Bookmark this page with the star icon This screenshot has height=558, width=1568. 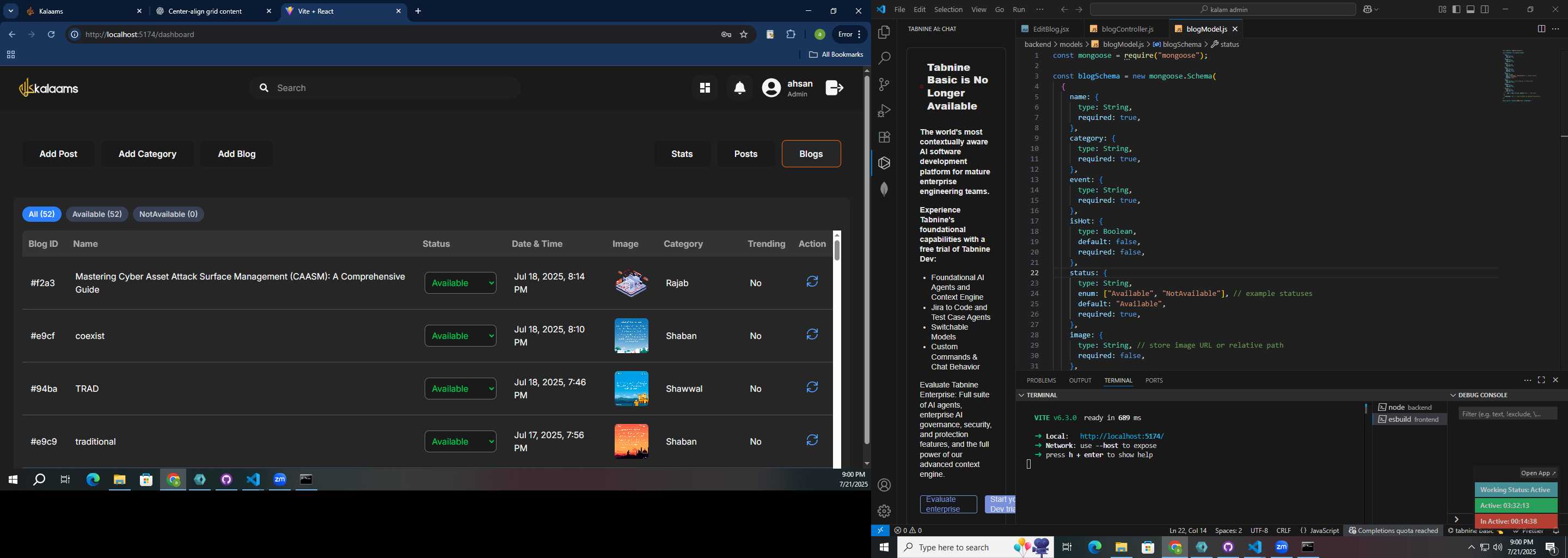744,35
